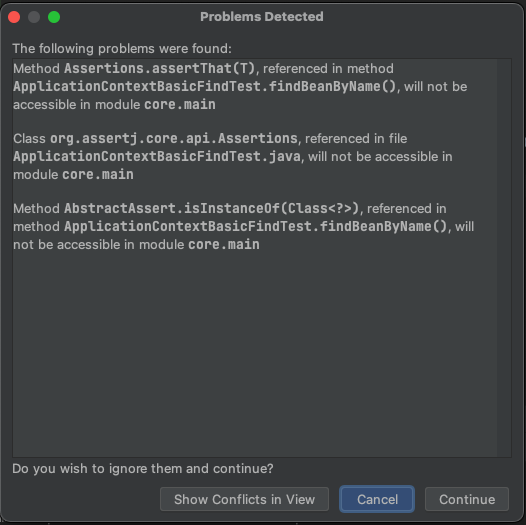Zoom the dialog with the green button

point(54,17)
